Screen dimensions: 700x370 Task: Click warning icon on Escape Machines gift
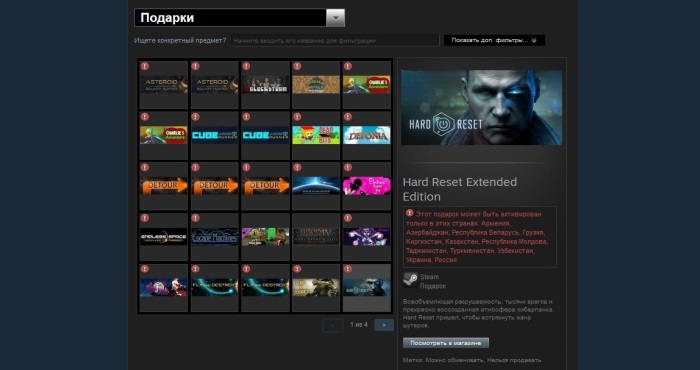tap(195, 218)
